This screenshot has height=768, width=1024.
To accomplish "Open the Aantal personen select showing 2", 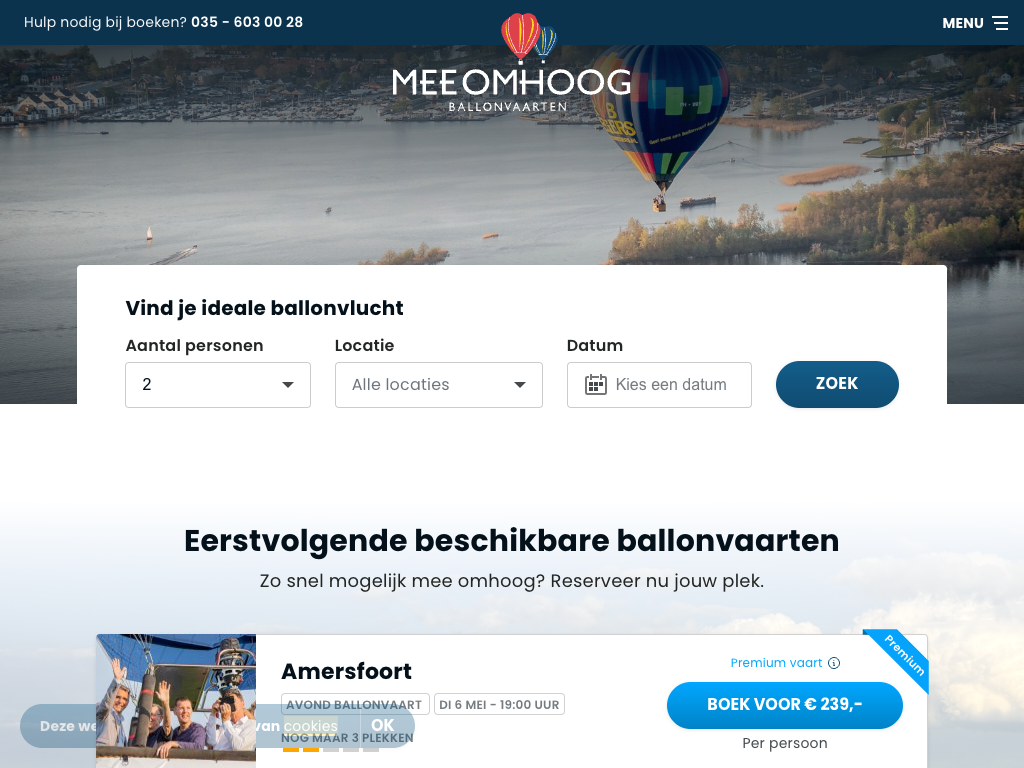I will (218, 385).
